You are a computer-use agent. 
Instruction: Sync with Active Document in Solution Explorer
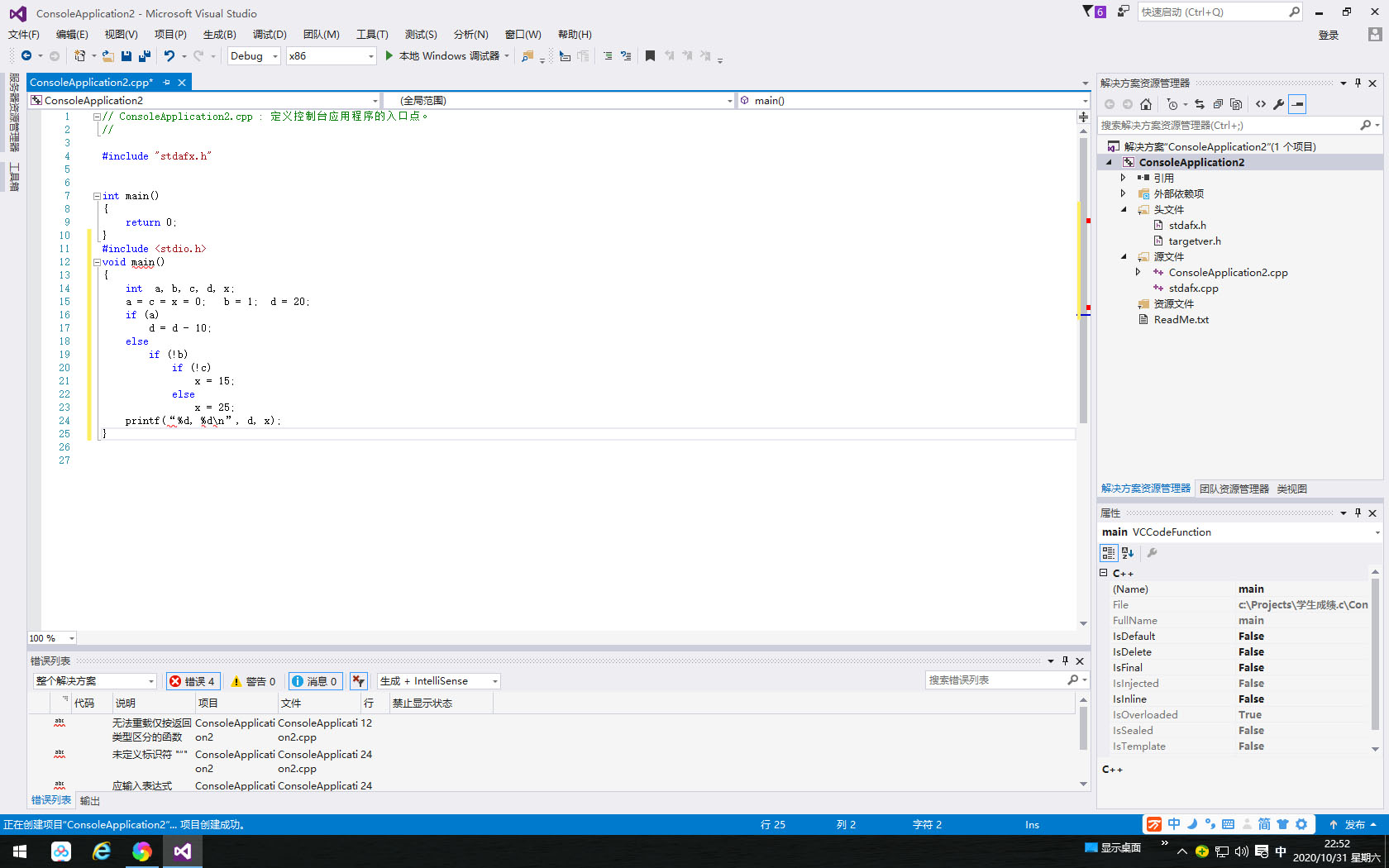coord(1200,104)
